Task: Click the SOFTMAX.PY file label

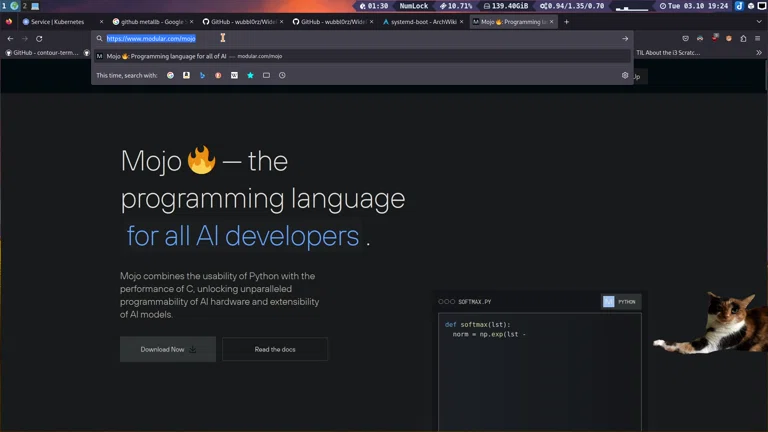Action: tap(475, 302)
